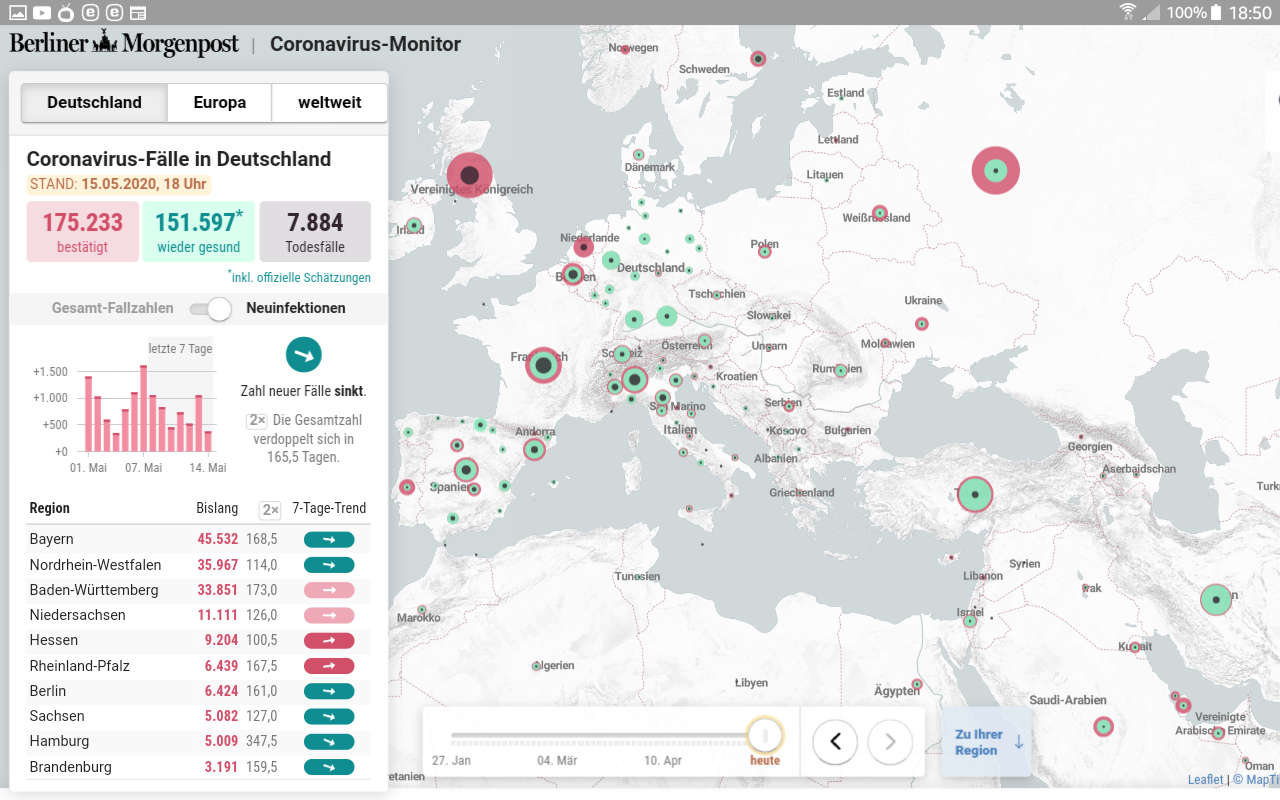Select the Bayern region row
Image resolution: width=1280 pixels, height=800 pixels.
198,539
